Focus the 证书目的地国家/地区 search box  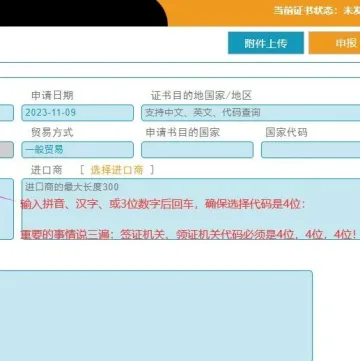251,113
